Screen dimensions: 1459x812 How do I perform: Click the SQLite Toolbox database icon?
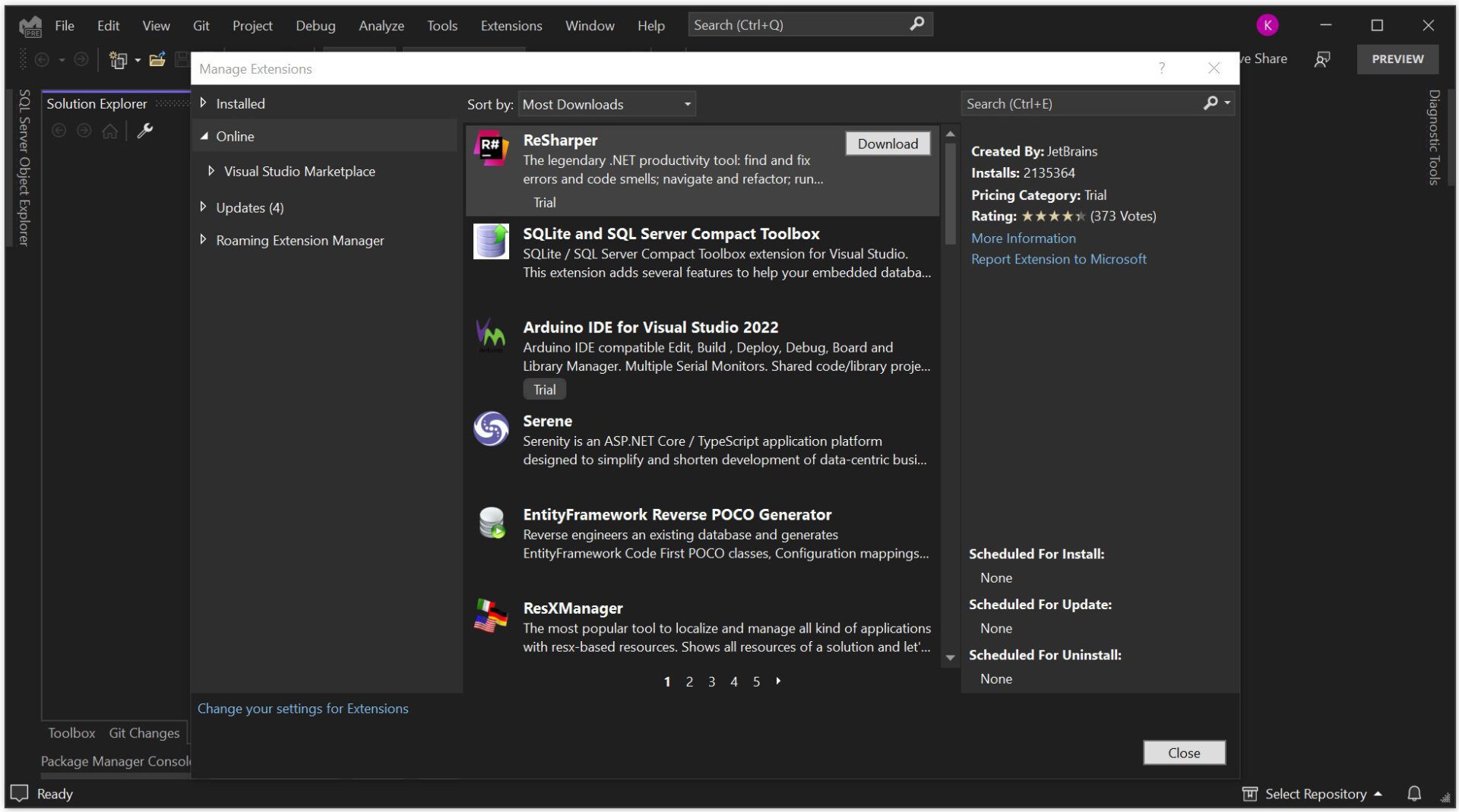point(491,242)
